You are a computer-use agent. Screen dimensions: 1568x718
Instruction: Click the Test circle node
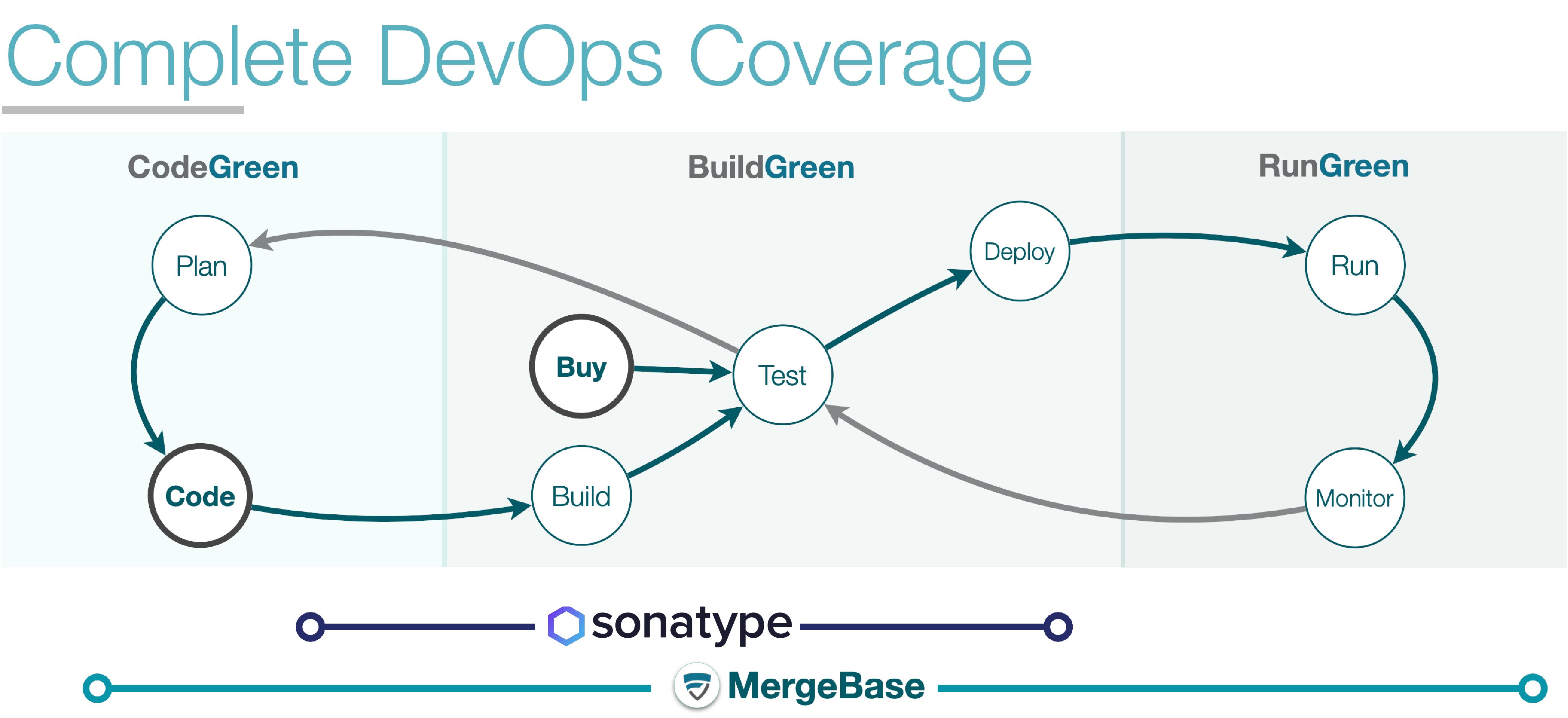pos(783,375)
